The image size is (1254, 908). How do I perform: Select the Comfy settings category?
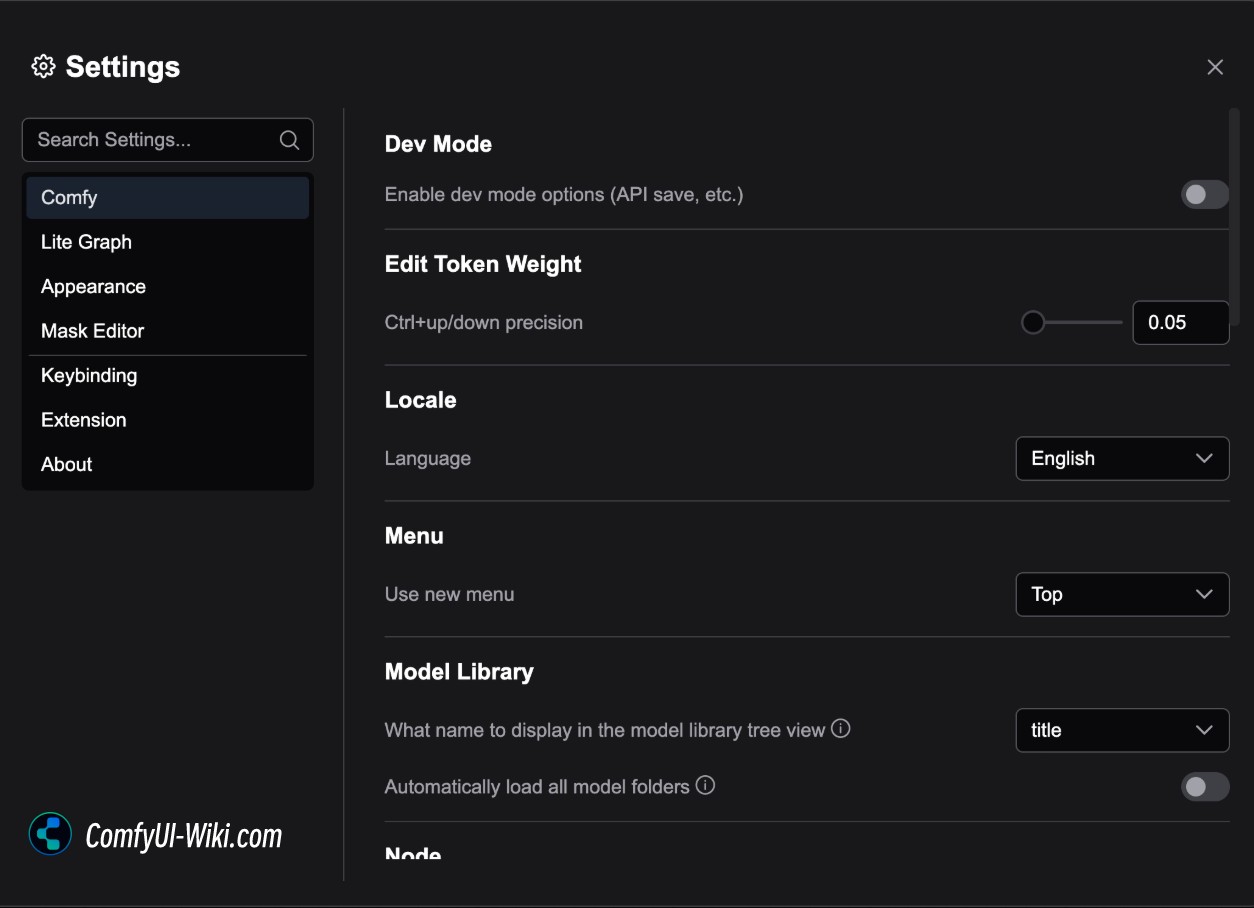pyautogui.click(x=168, y=197)
